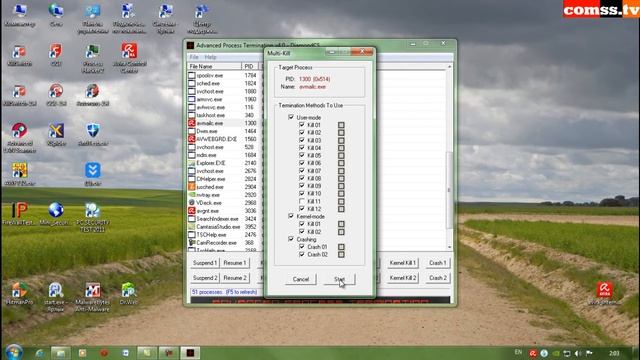Uncheck Crash 01 checkbox
The image size is (640, 360).
click(x=302, y=247)
